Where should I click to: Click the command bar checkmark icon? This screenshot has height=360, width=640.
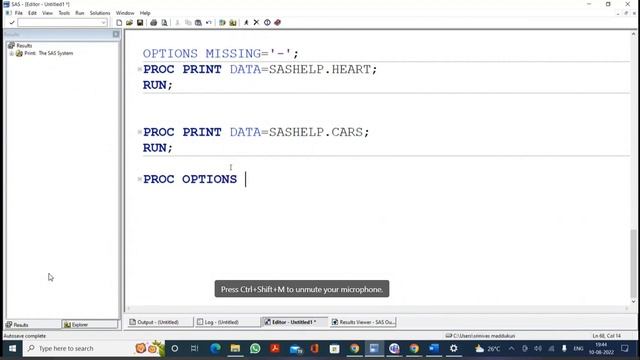coord(12,22)
